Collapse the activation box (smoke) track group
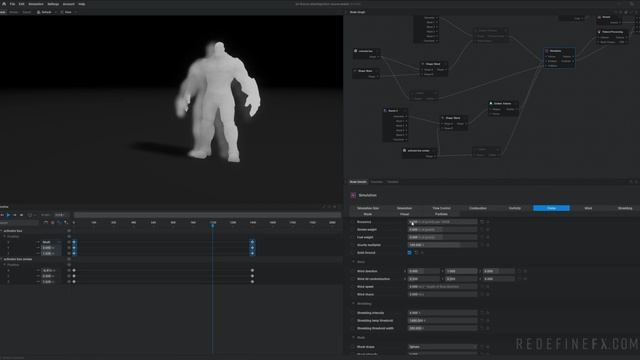This screenshot has width=640, height=360. [1, 259]
